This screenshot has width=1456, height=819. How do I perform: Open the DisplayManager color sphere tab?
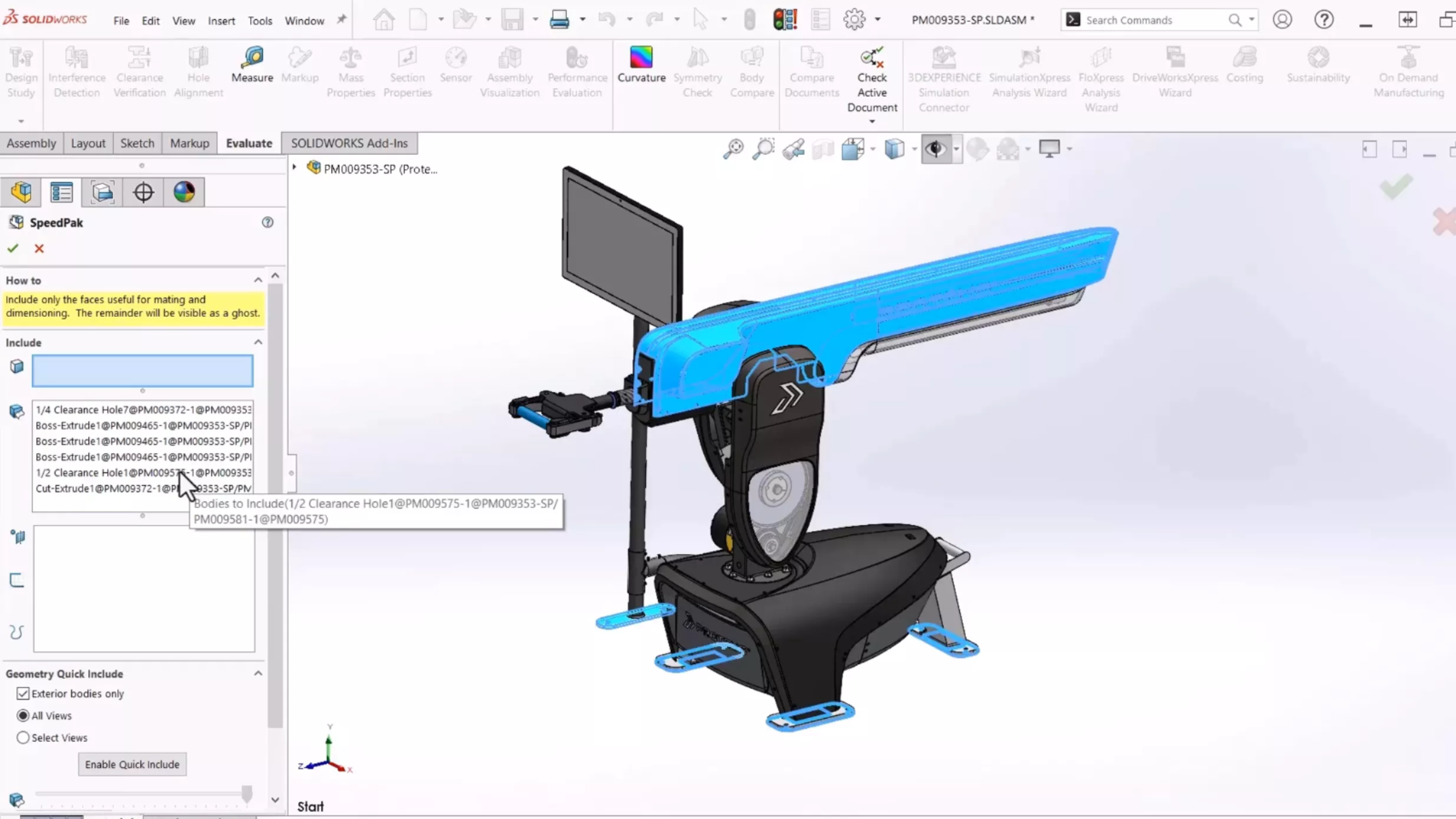[183, 192]
